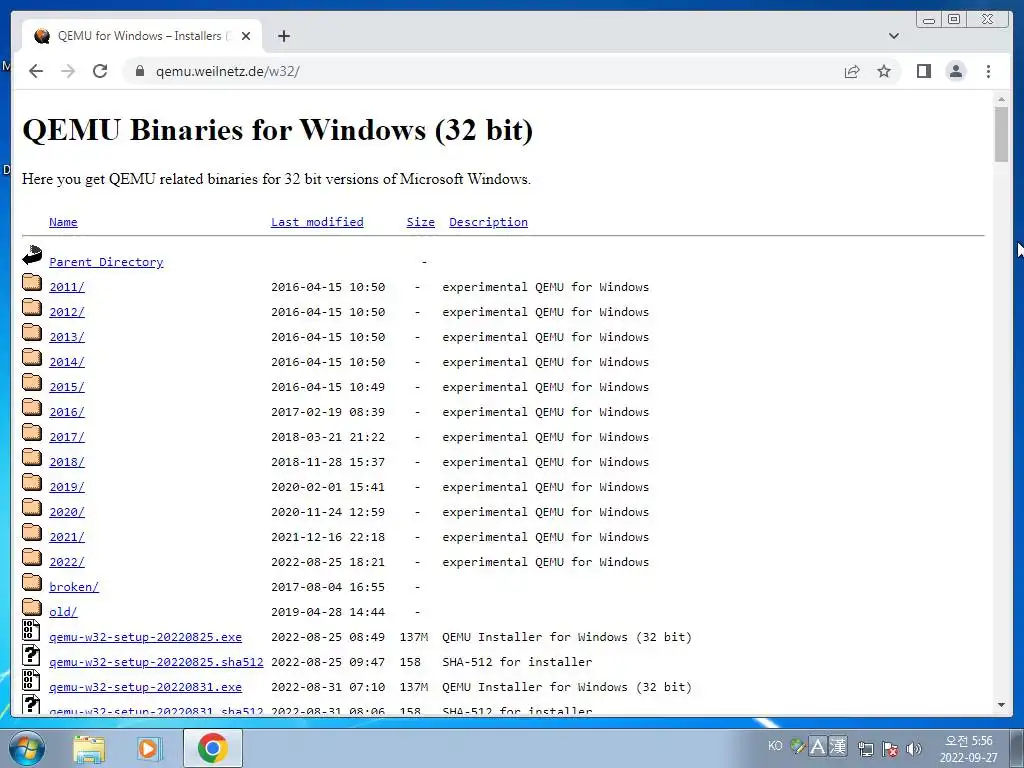
Task: Click the Chrome taskbar button
Action: (212, 748)
